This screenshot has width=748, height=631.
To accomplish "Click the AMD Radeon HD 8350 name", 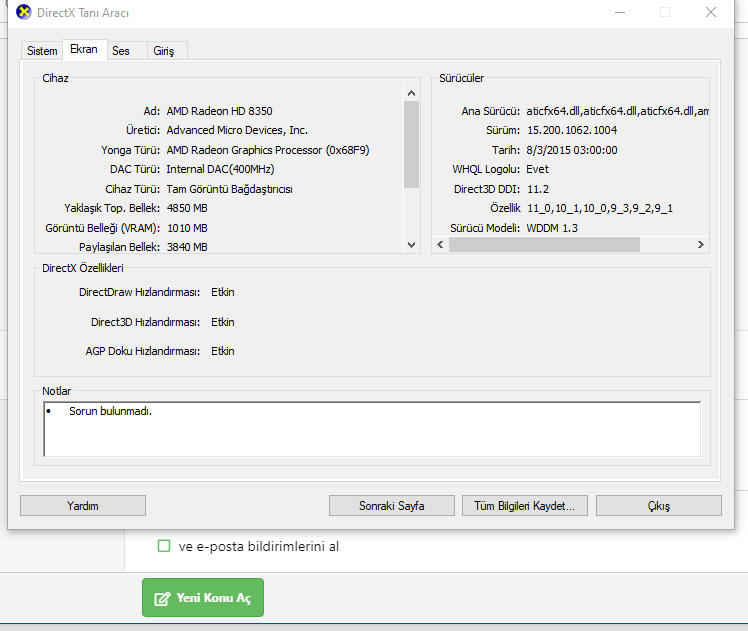I will (x=219, y=111).
